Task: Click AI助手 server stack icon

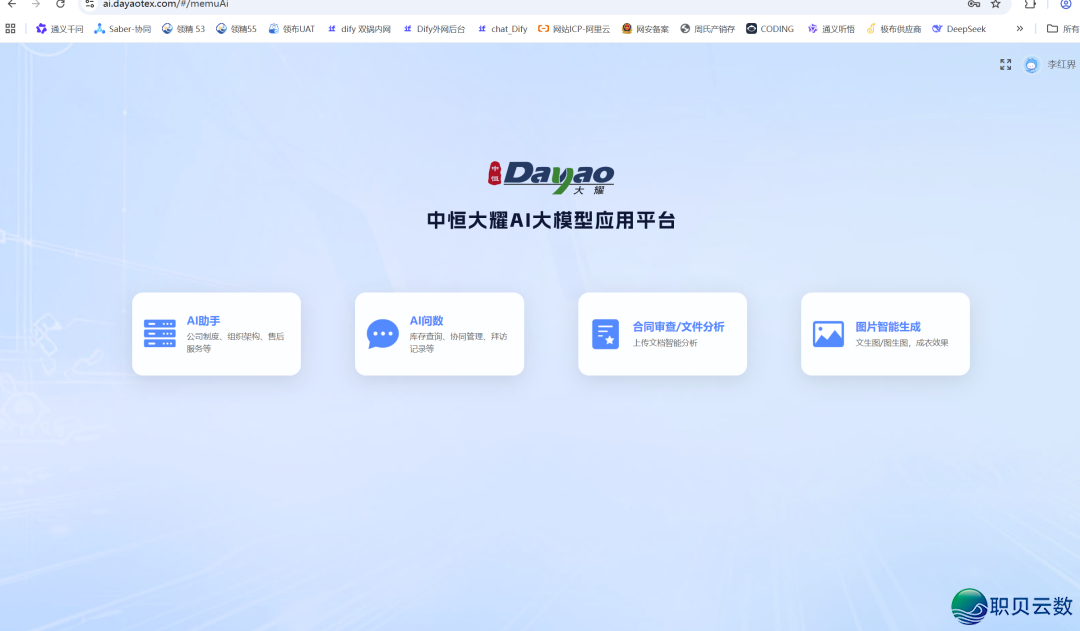Action: pyautogui.click(x=160, y=333)
